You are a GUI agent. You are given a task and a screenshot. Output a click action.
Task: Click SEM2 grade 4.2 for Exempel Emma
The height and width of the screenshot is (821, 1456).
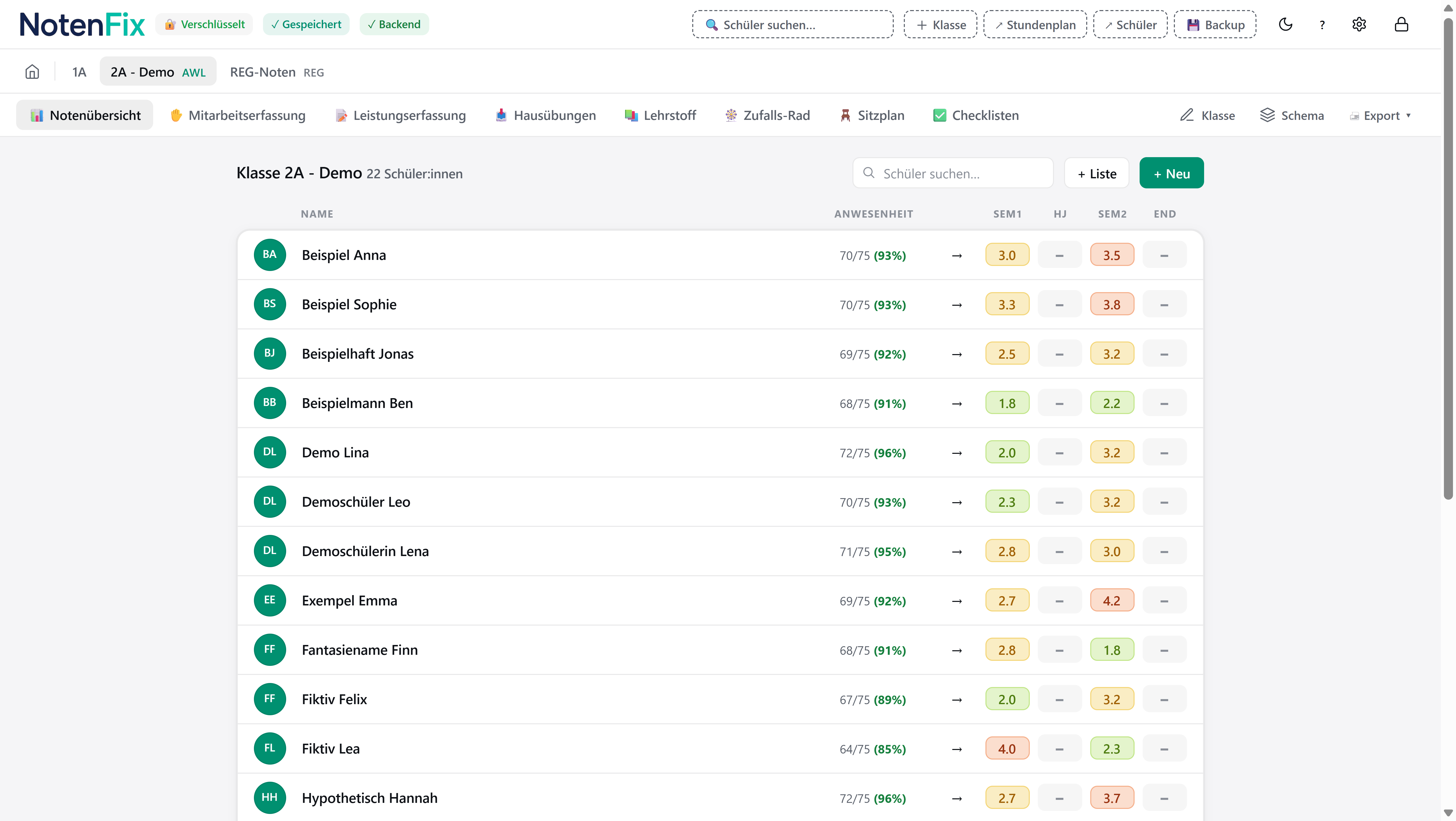point(1112,600)
